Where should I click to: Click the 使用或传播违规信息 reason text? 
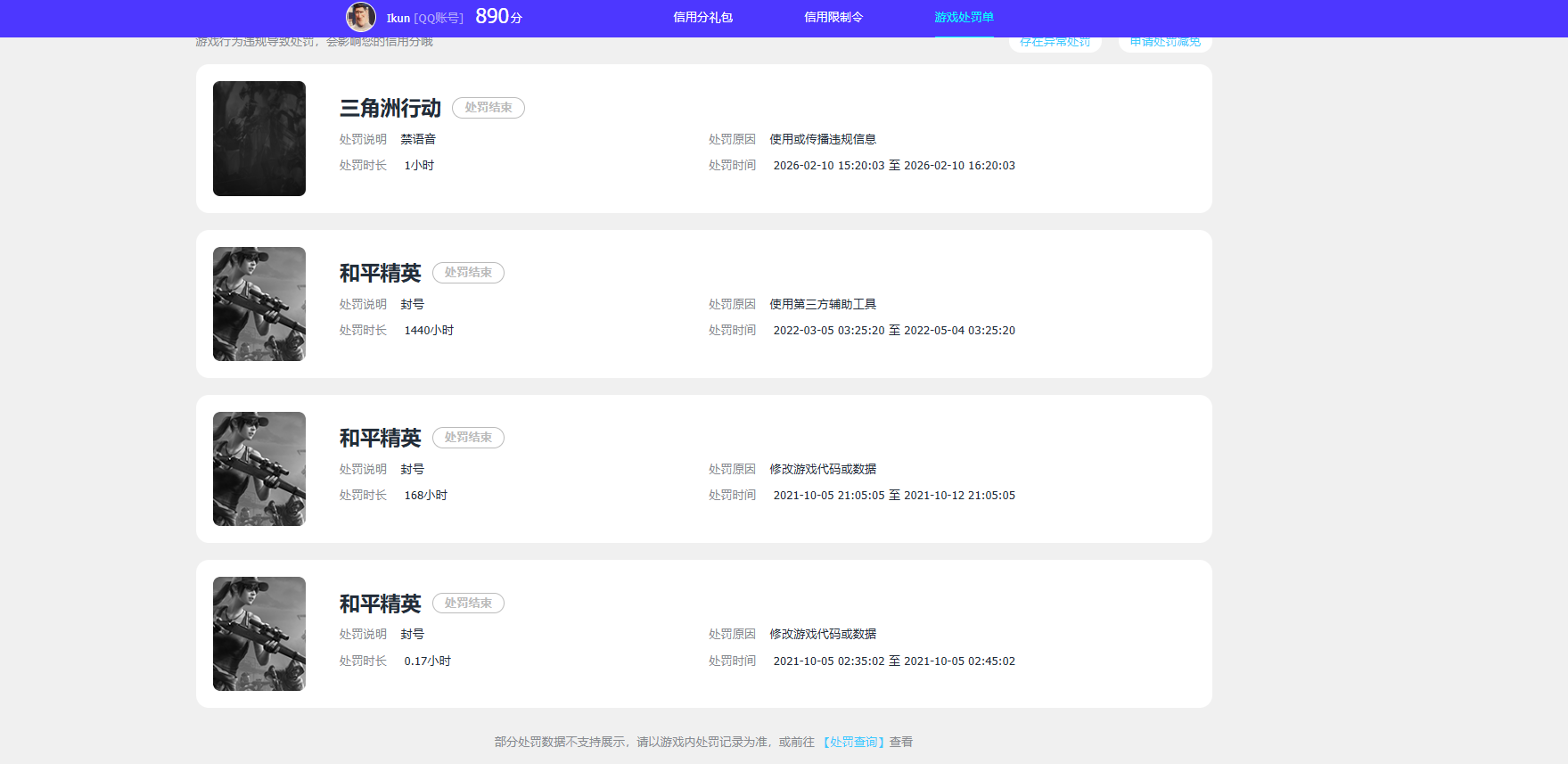click(x=823, y=139)
